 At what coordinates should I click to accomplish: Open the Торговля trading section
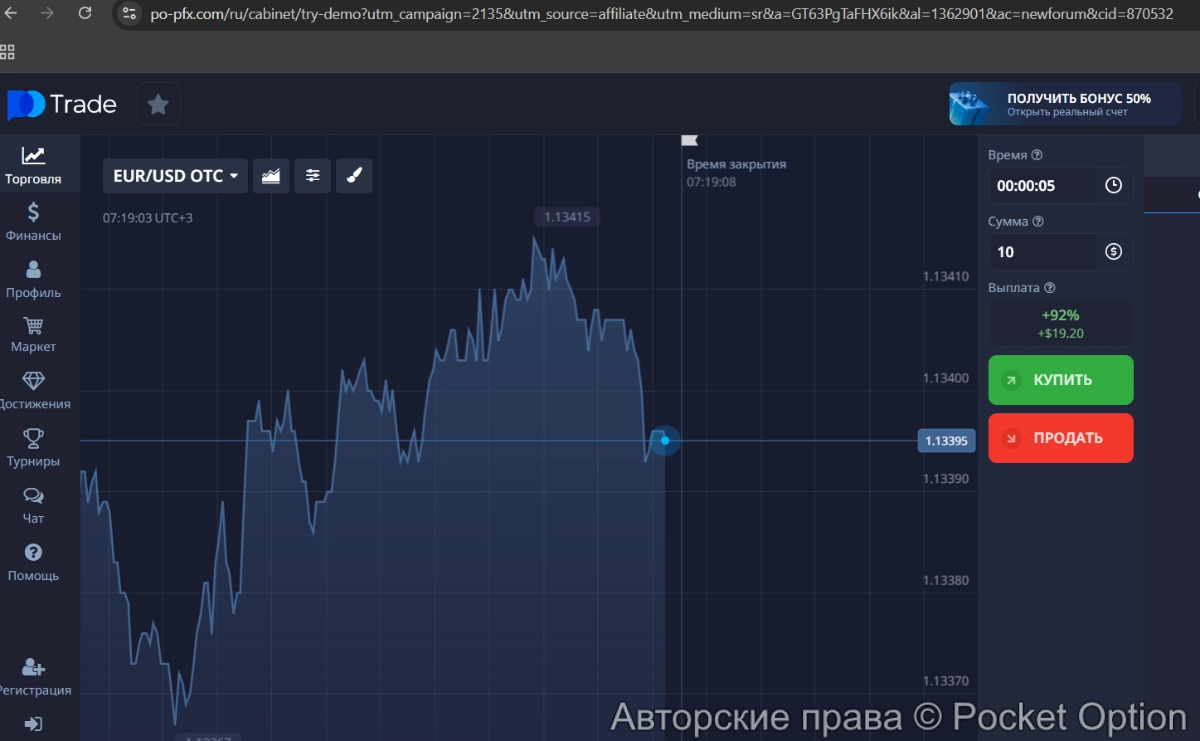(33, 166)
